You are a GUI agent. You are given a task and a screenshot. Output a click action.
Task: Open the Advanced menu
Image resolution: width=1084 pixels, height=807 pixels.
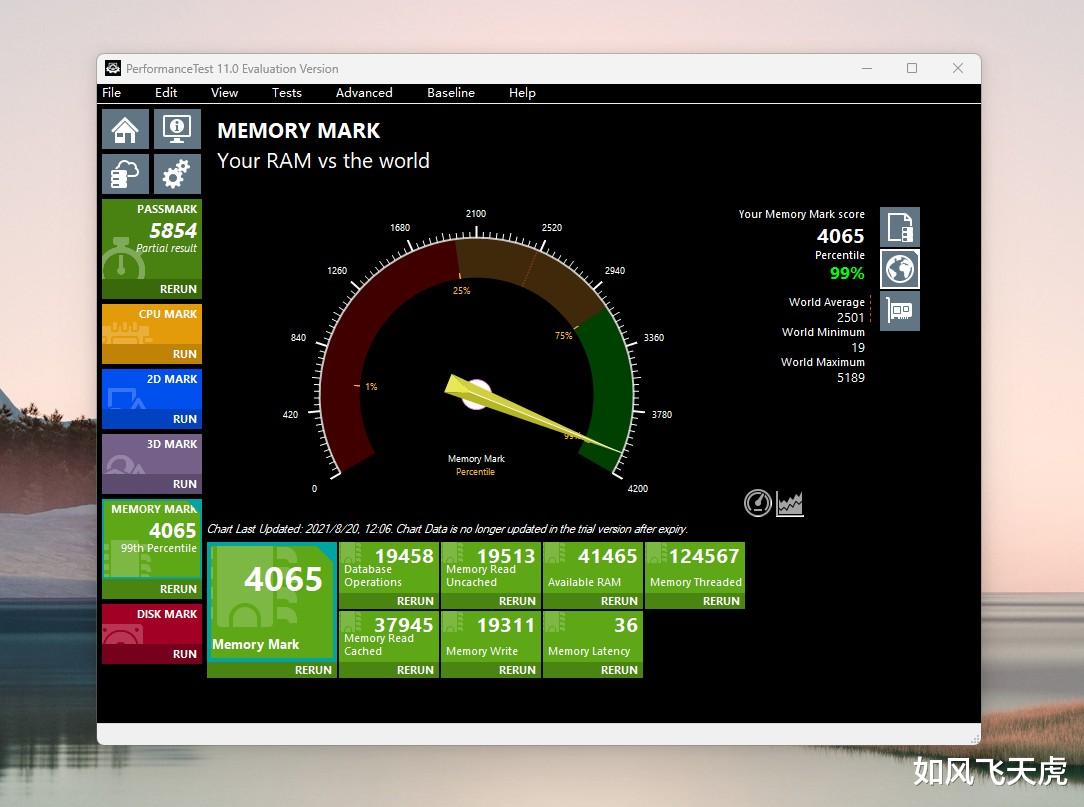coord(364,93)
